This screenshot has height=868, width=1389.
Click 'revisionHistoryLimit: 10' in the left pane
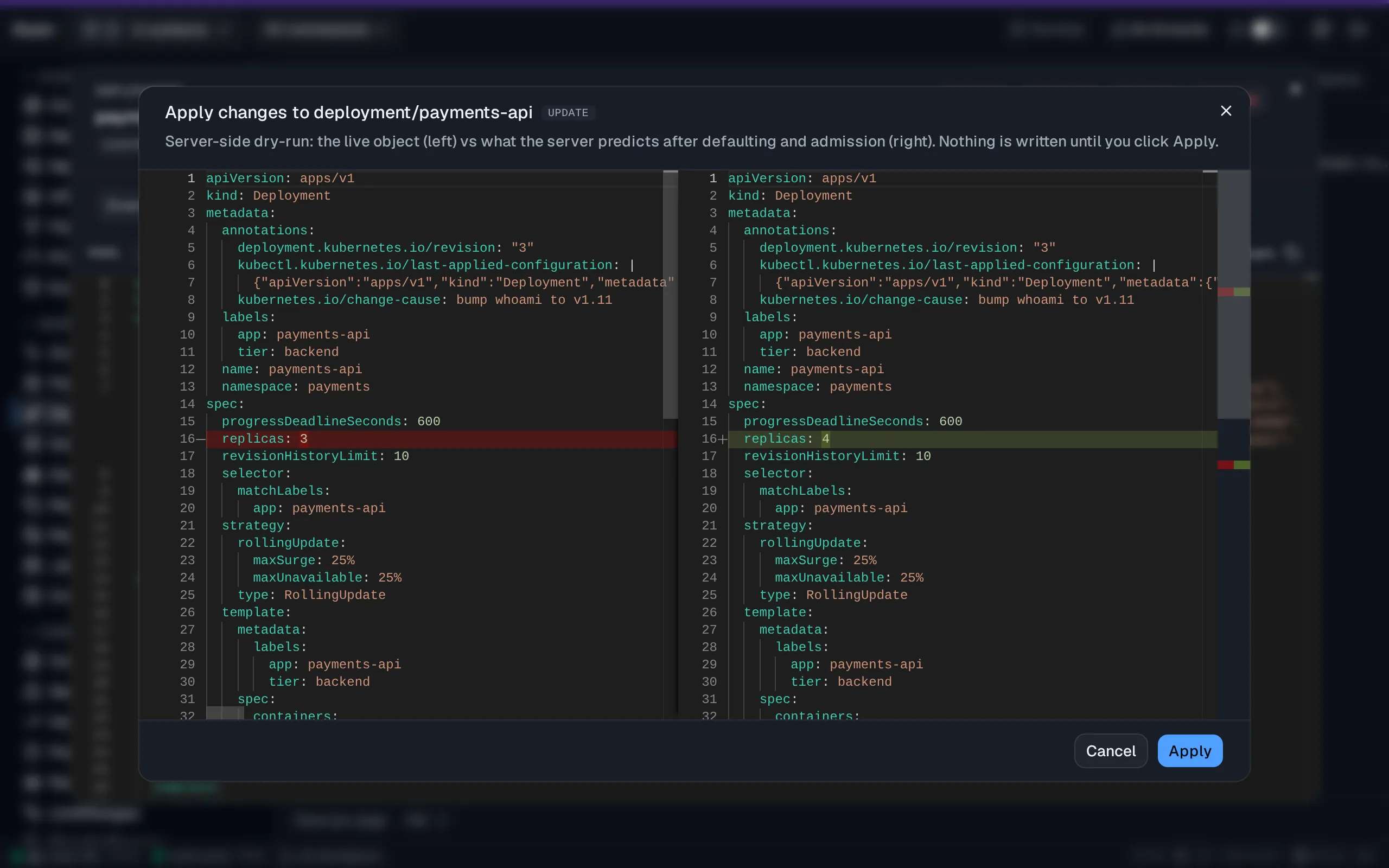315,456
